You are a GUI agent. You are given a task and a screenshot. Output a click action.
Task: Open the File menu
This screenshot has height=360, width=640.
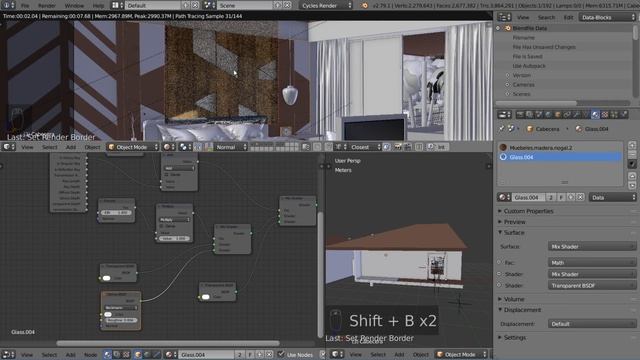coord(25,6)
